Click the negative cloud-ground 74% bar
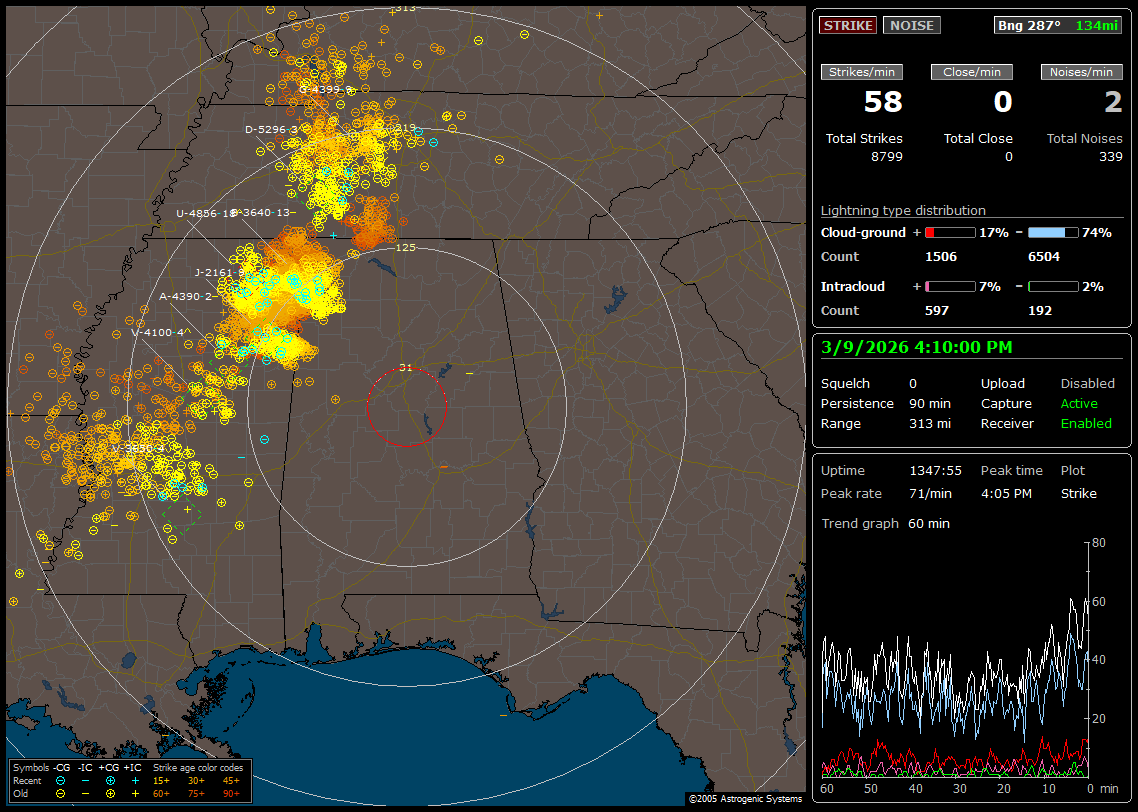The width and height of the screenshot is (1138, 812). click(x=1053, y=232)
